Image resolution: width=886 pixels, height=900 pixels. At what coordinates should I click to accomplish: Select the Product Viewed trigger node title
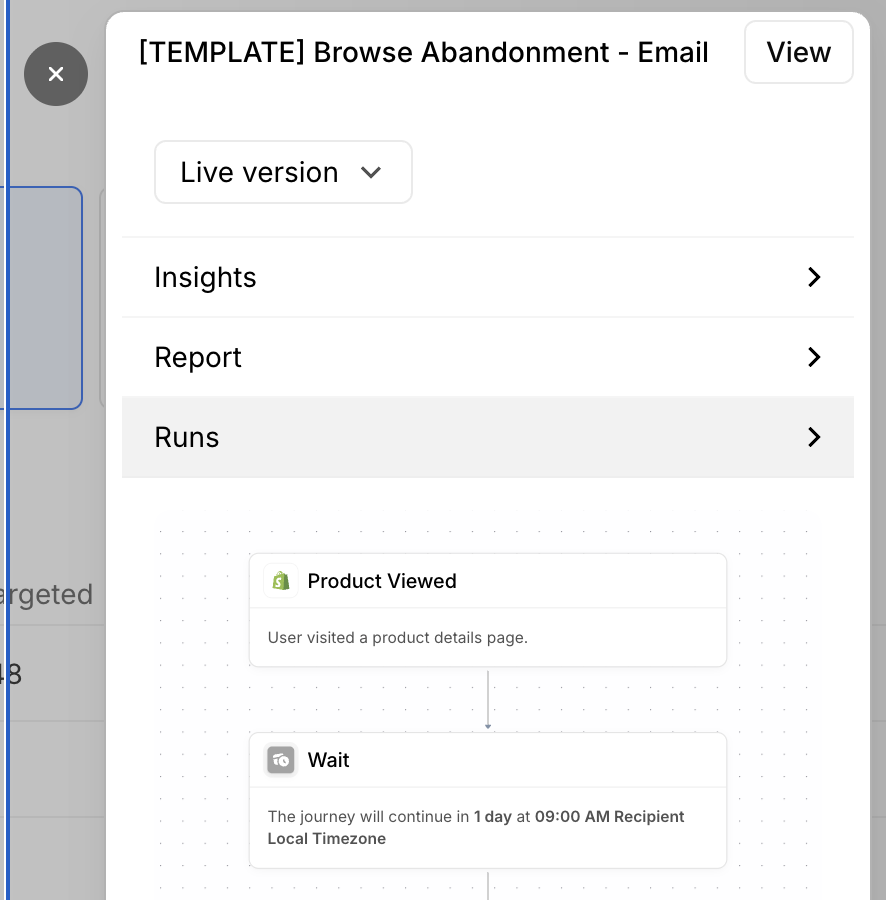[x=382, y=581]
